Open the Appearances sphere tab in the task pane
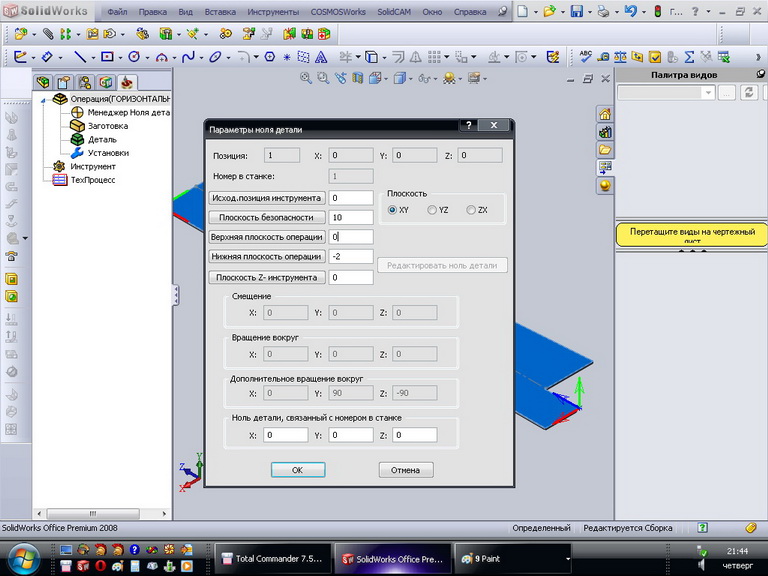 (605, 185)
